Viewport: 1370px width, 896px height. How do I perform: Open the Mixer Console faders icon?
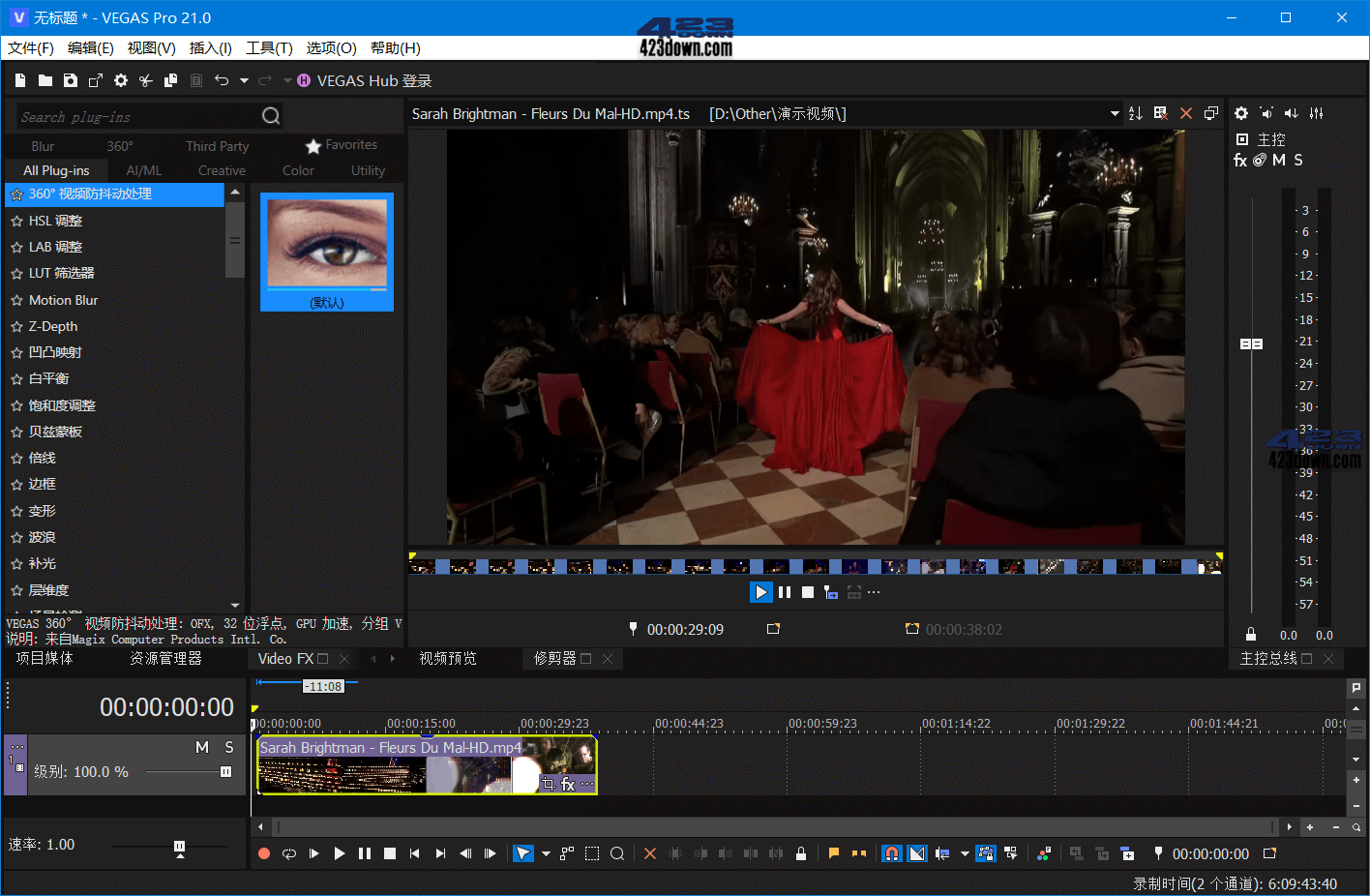(1316, 113)
